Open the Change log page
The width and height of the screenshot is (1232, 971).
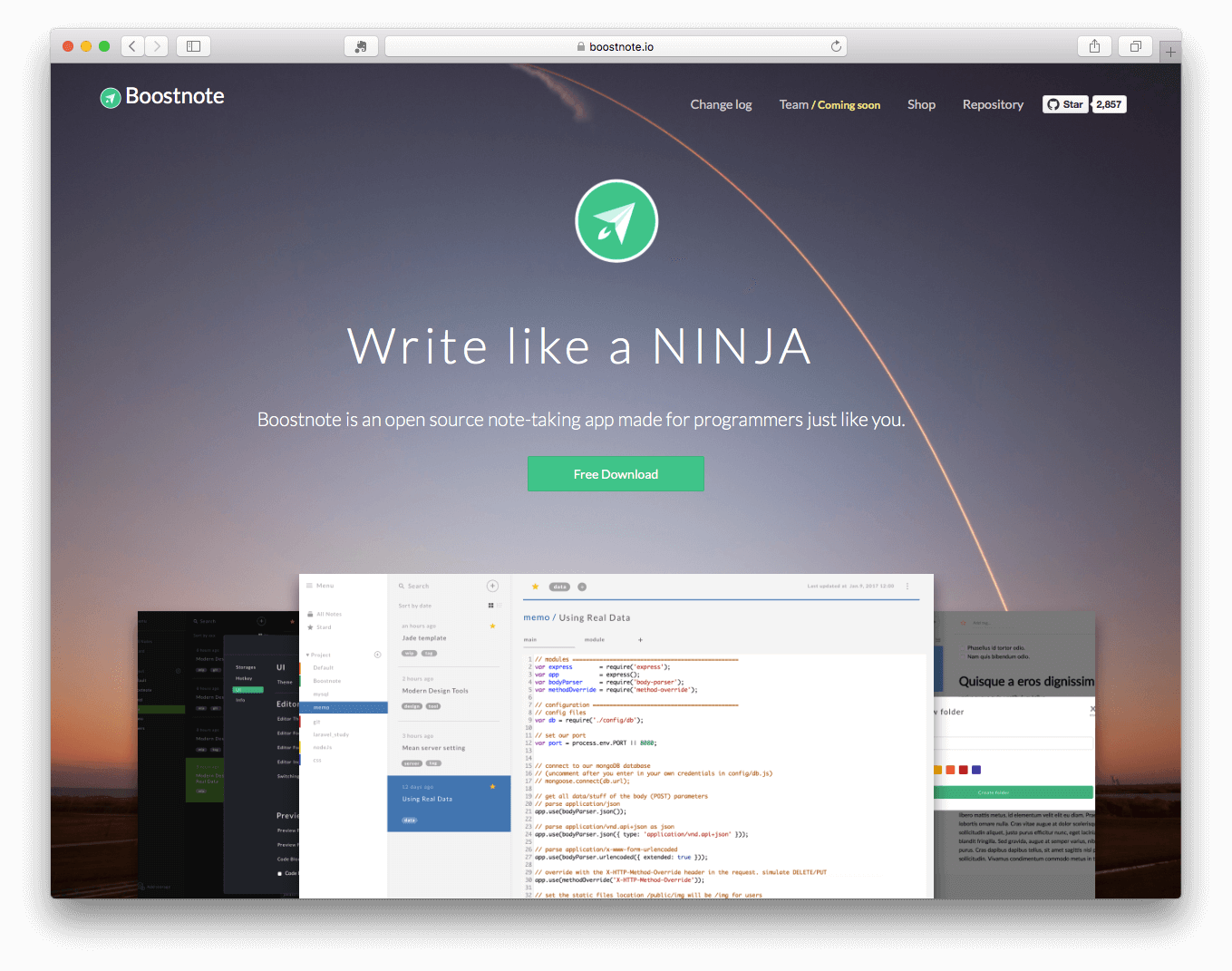721,104
